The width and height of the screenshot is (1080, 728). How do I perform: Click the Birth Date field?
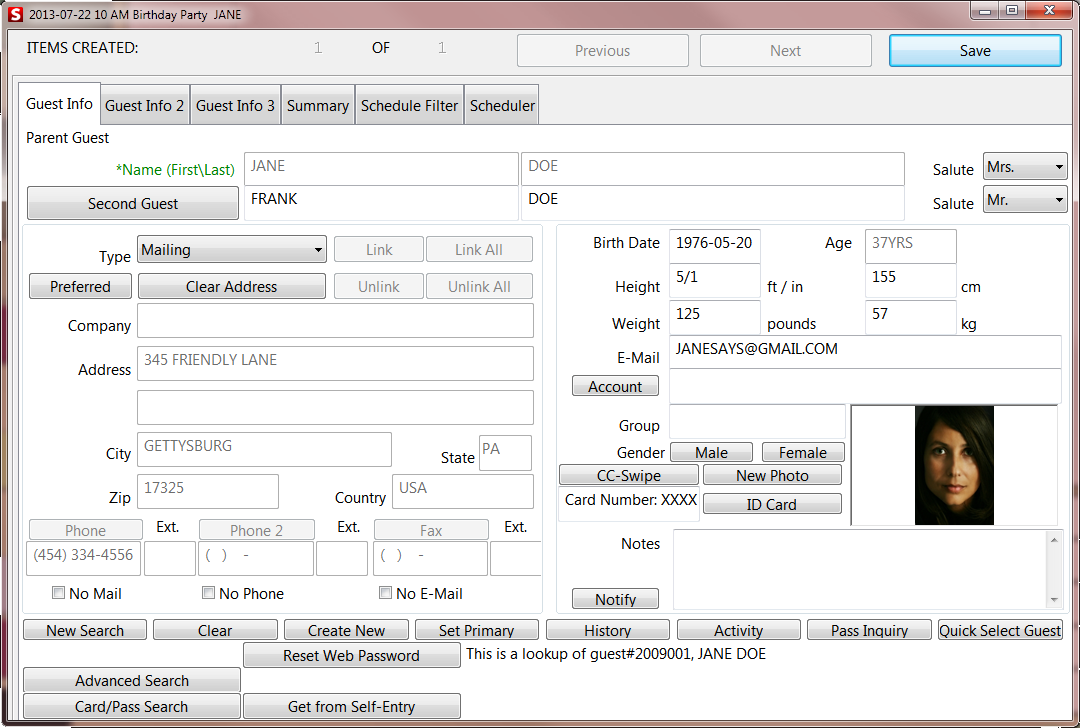(715, 246)
